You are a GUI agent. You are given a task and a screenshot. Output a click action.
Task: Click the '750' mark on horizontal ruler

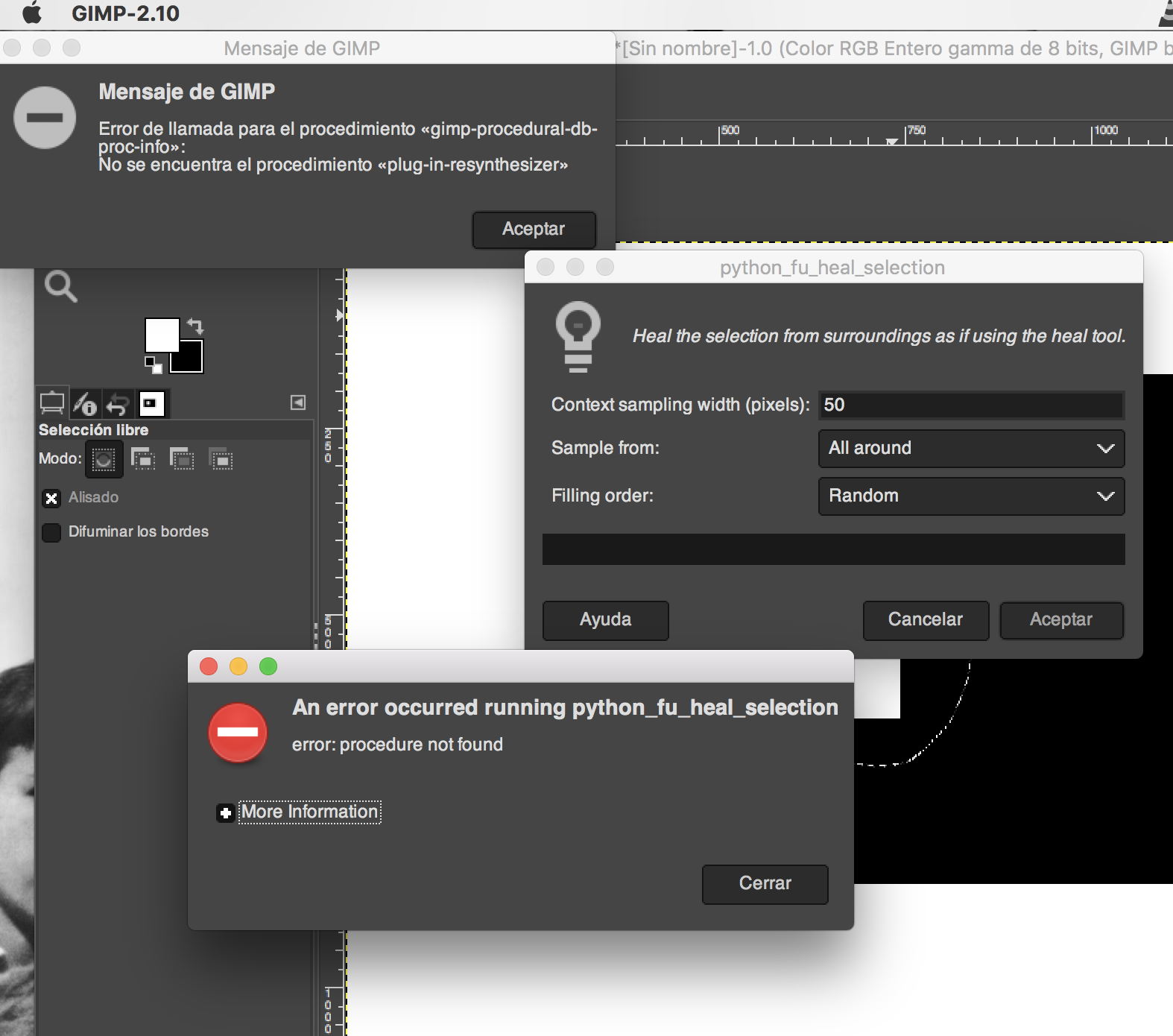(x=917, y=130)
